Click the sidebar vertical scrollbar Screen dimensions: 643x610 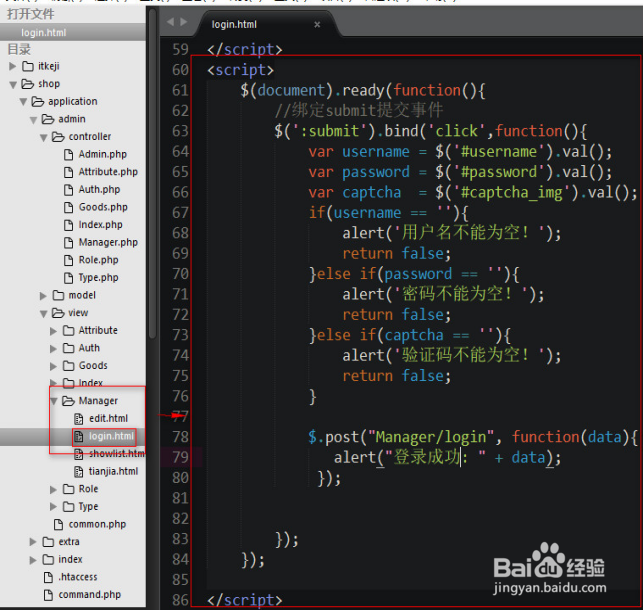pyautogui.click(x=153, y=172)
